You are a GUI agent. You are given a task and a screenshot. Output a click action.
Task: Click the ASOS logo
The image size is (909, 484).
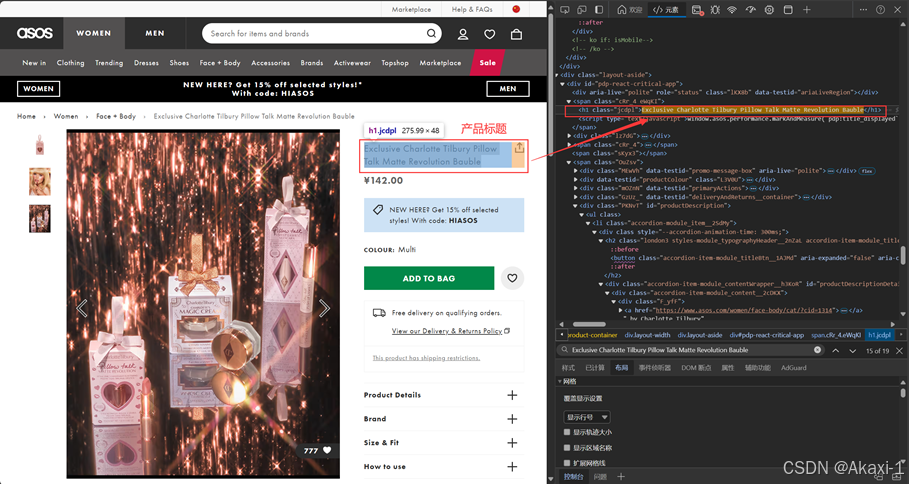tap(35, 33)
